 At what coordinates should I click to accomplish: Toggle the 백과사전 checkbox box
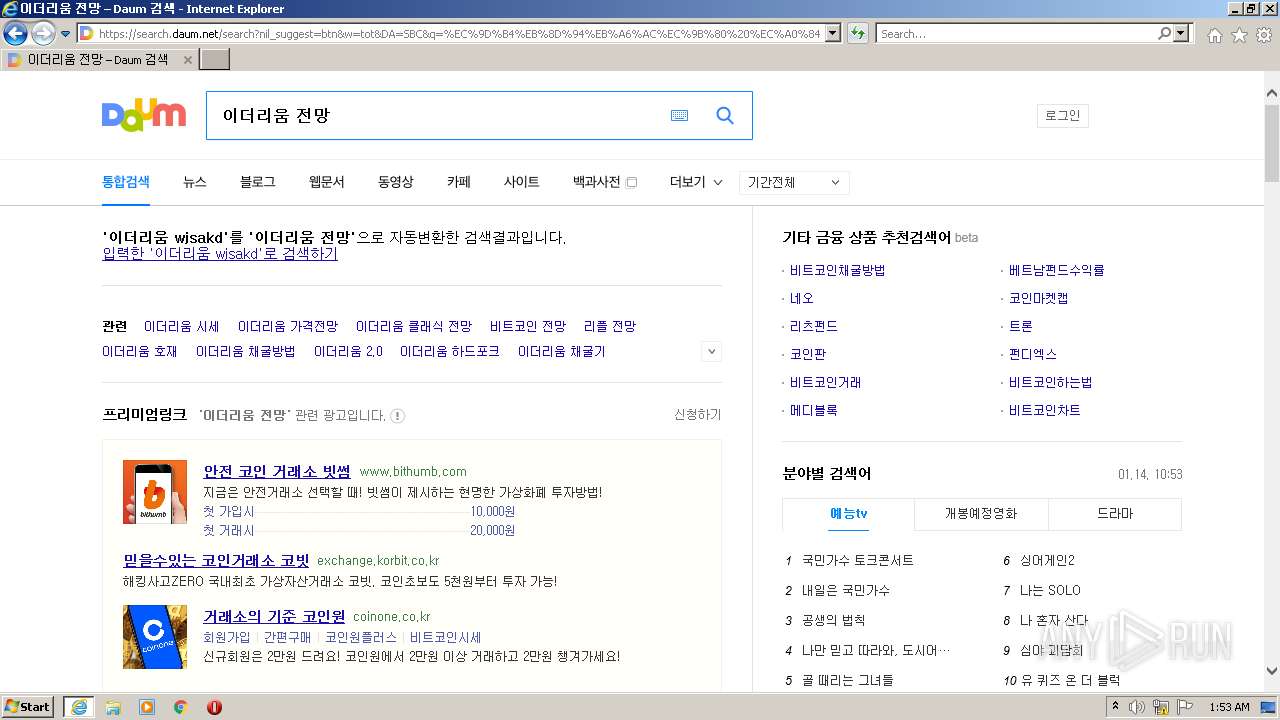(632, 182)
